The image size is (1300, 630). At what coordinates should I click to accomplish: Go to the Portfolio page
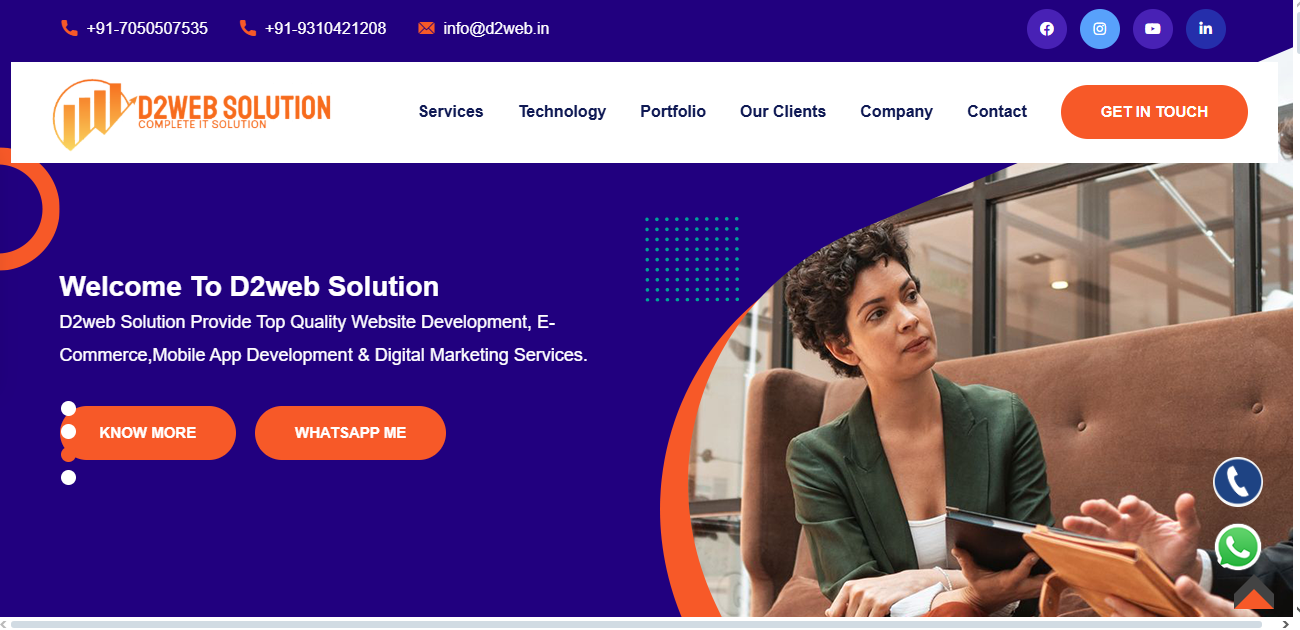tap(673, 112)
